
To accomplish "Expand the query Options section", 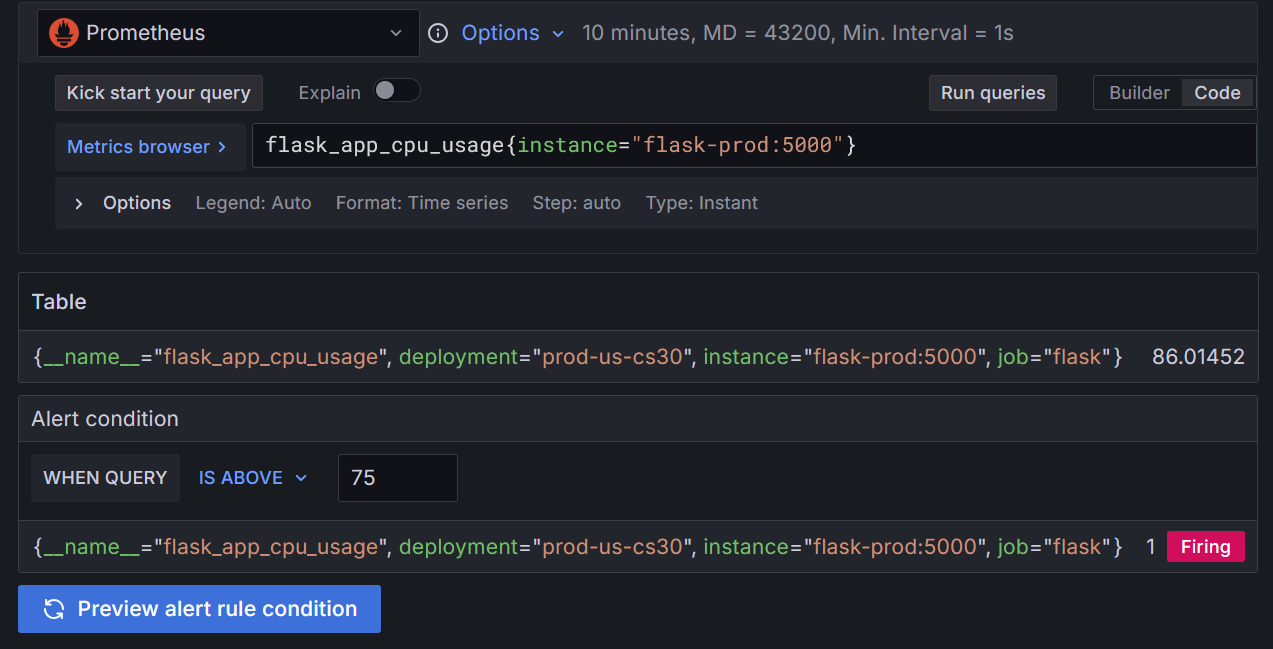I will tap(79, 203).
